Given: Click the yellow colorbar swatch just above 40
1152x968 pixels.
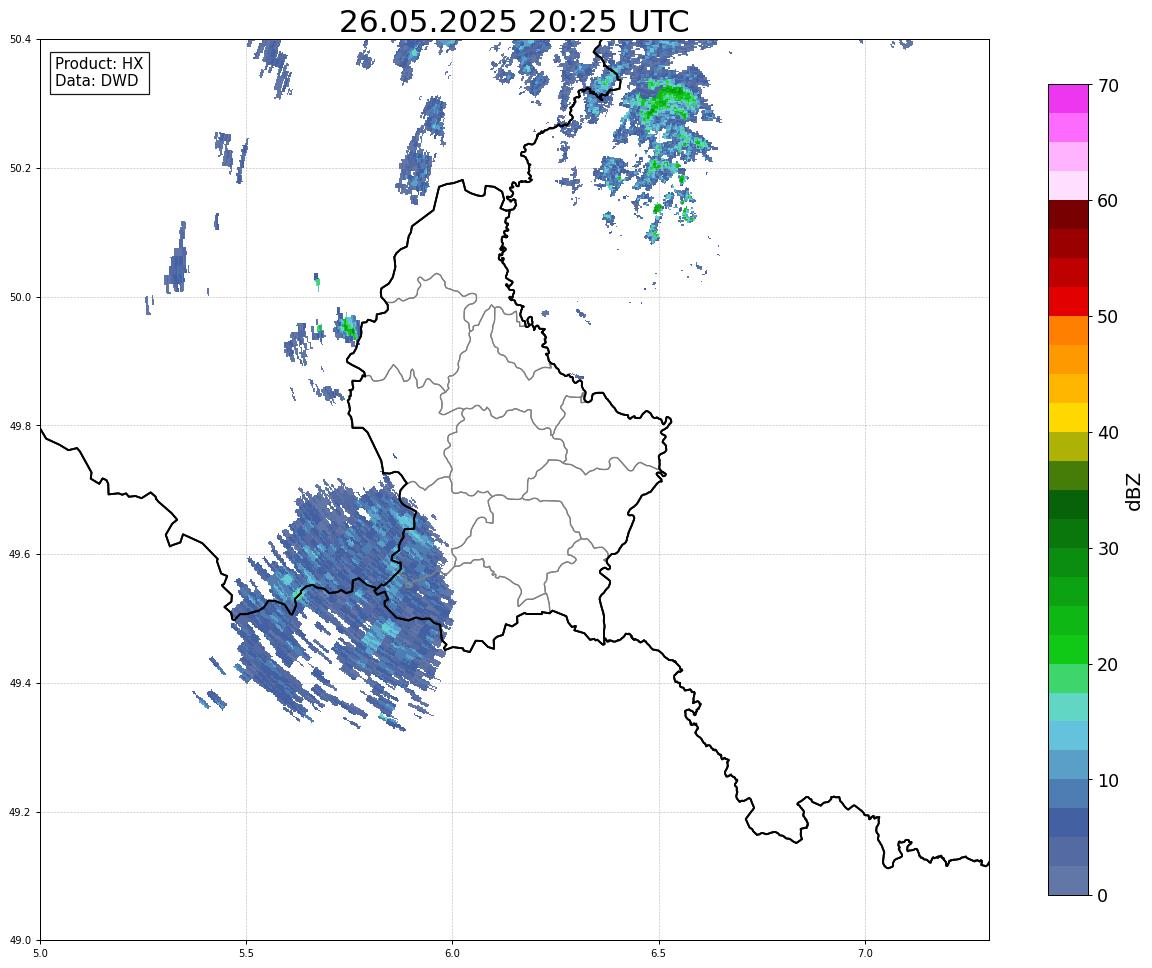Looking at the screenshot, I should click(x=1068, y=418).
